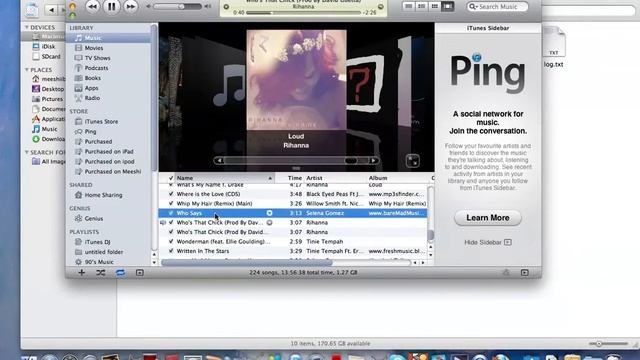This screenshot has width=640, height=360.
Task: Switch to grid view button
Action: [435, 6]
